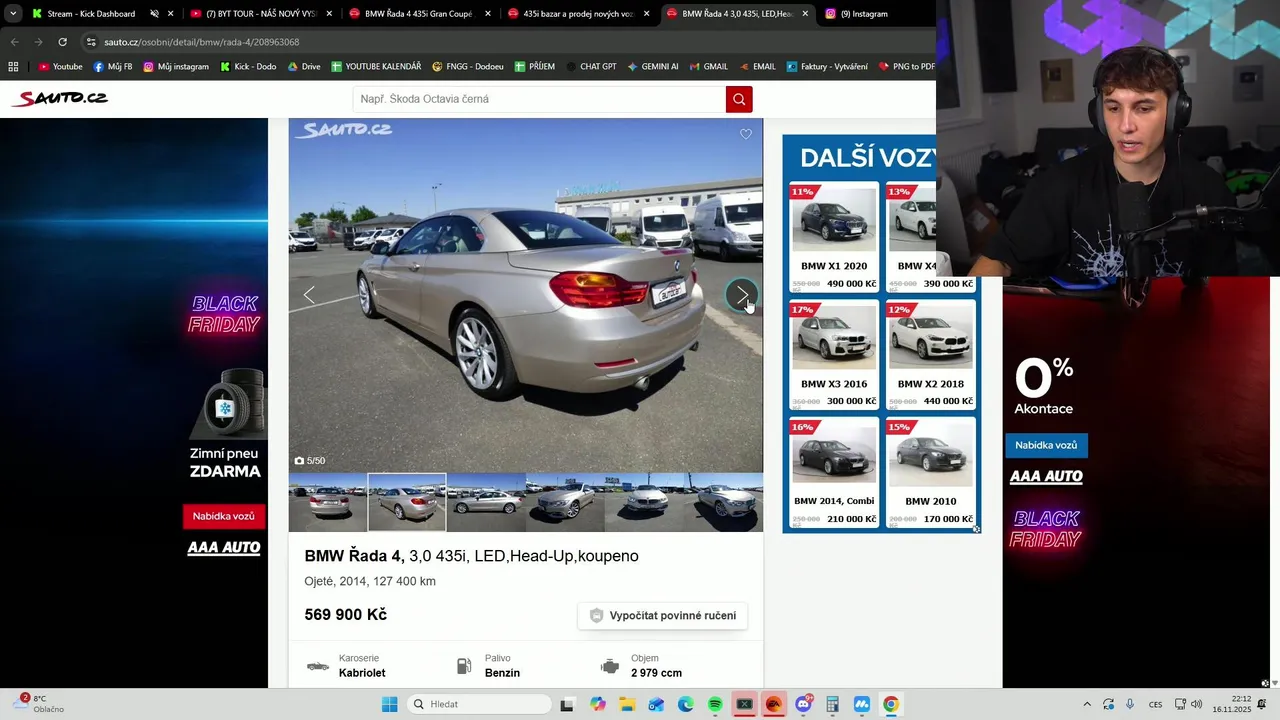This screenshot has width=1280, height=720.
Task: Select the highlighted second gallery thumbnail
Action: pos(407,502)
